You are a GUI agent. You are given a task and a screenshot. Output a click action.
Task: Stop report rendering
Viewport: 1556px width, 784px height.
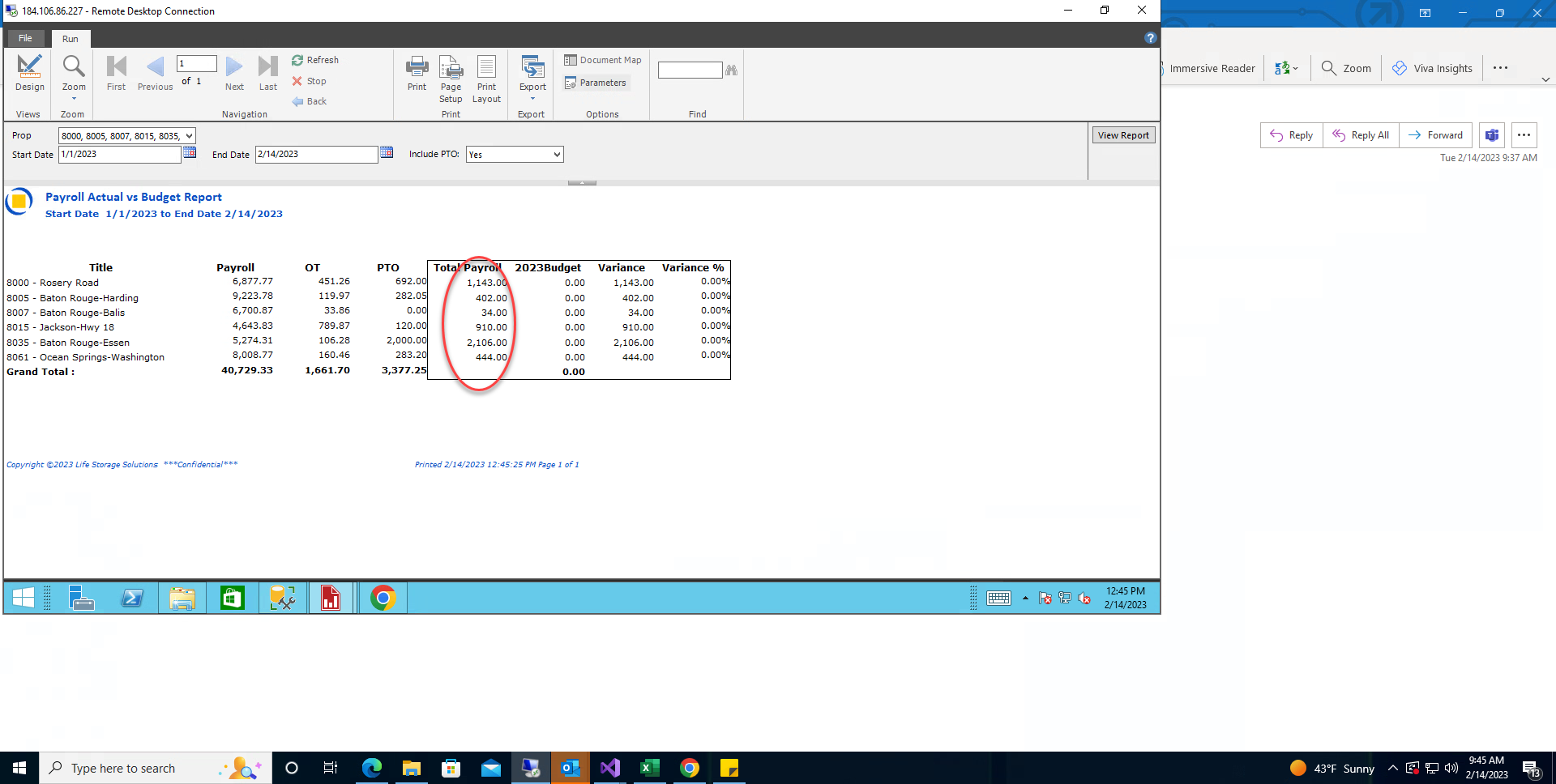pyautogui.click(x=309, y=81)
